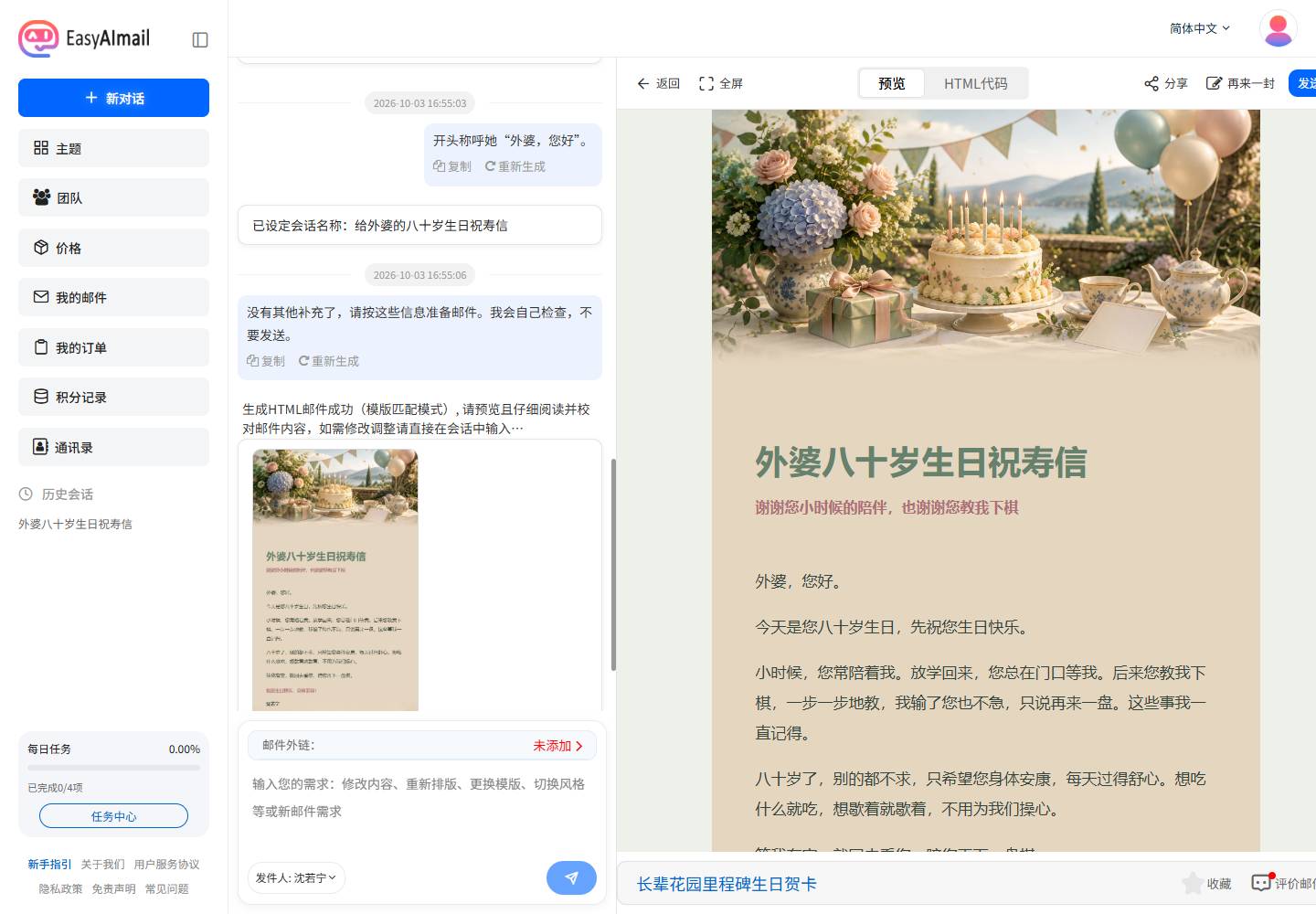1316x914 pixels.
Task: Switch to the HTML代码 tab
Action: [975, 83]
